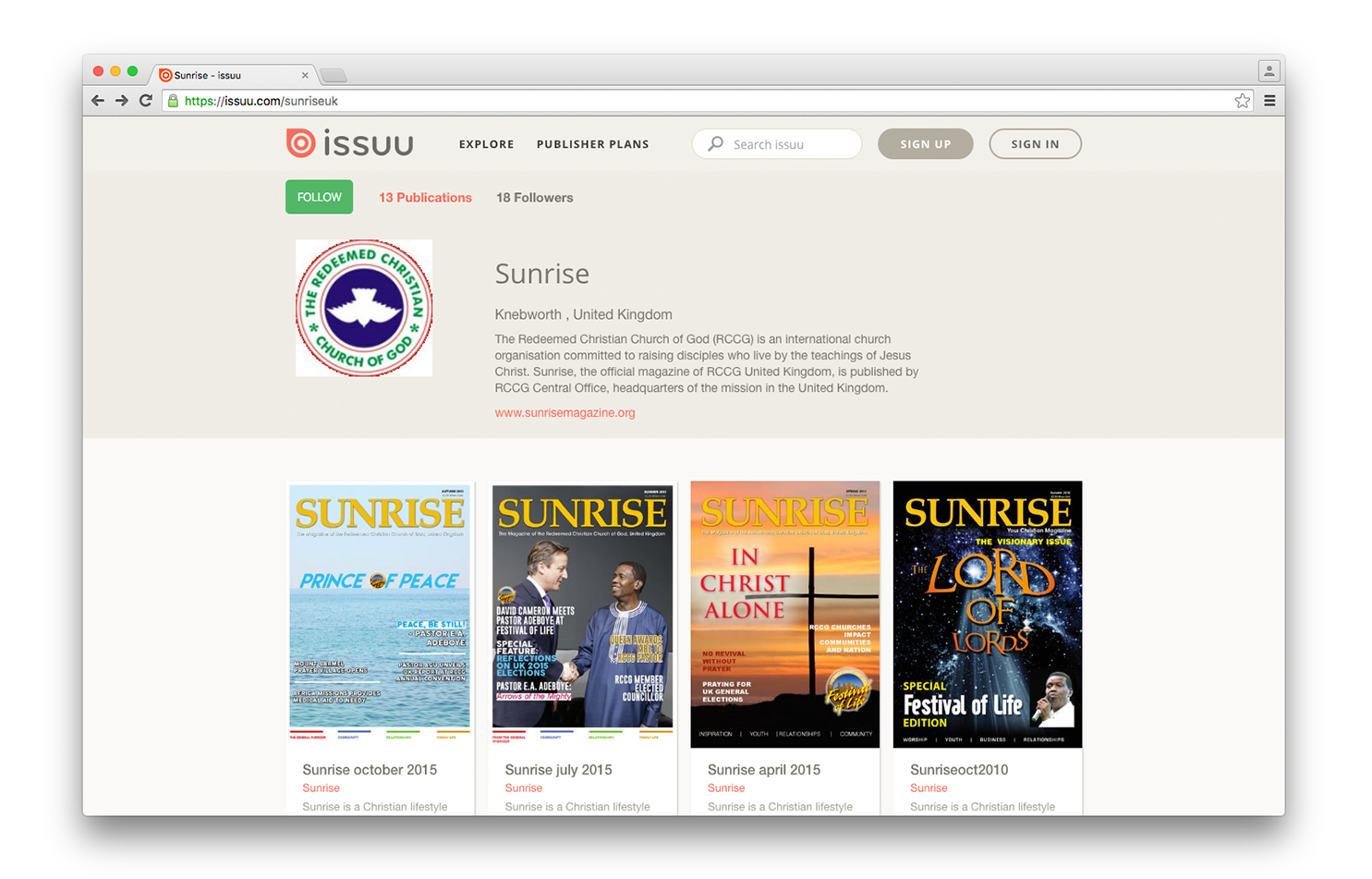1372x879 pixels.
Task: Click the green padlock security icon
Action: [x=173, y=101]
